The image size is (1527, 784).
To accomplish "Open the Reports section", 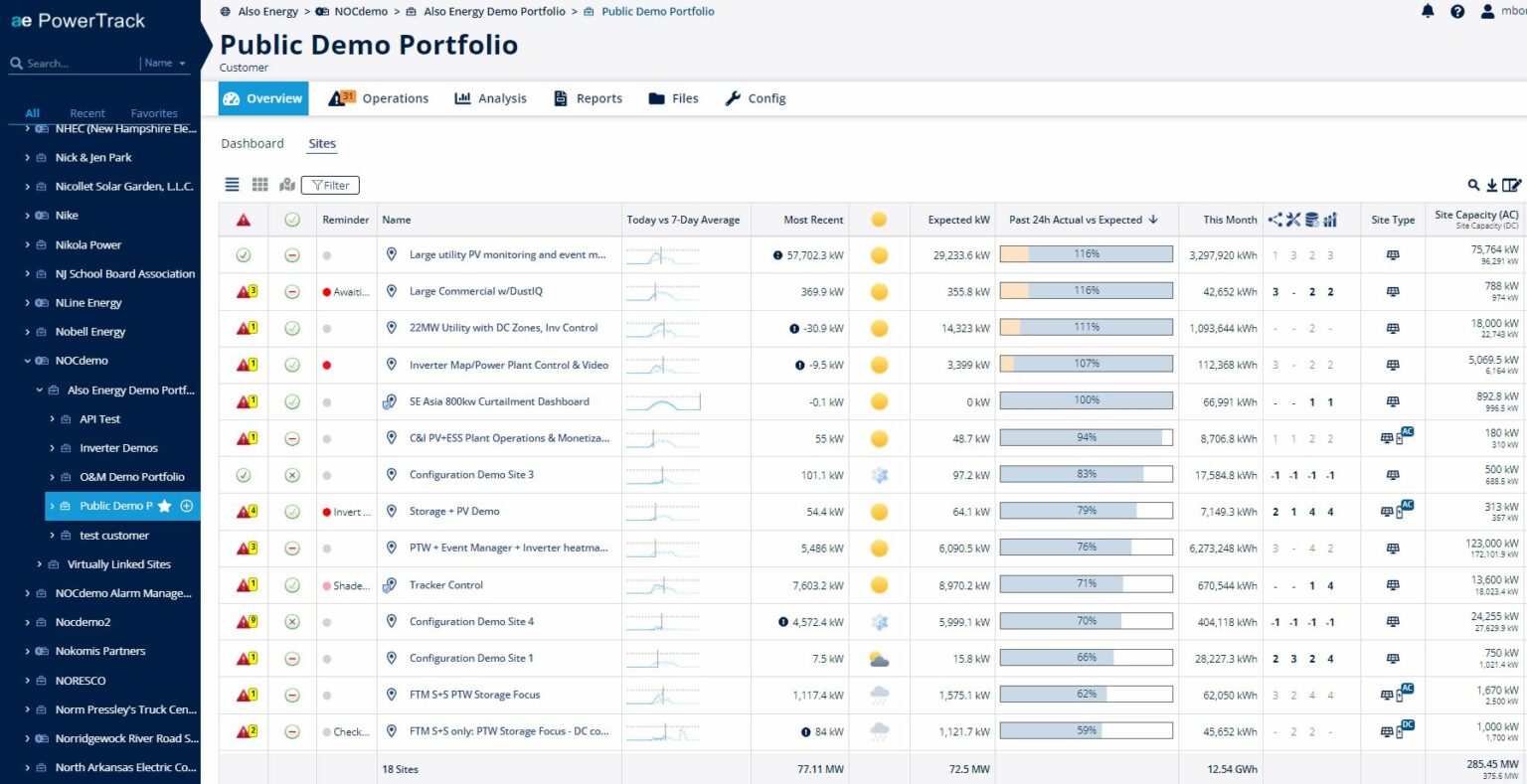I will tap(596, 97).
